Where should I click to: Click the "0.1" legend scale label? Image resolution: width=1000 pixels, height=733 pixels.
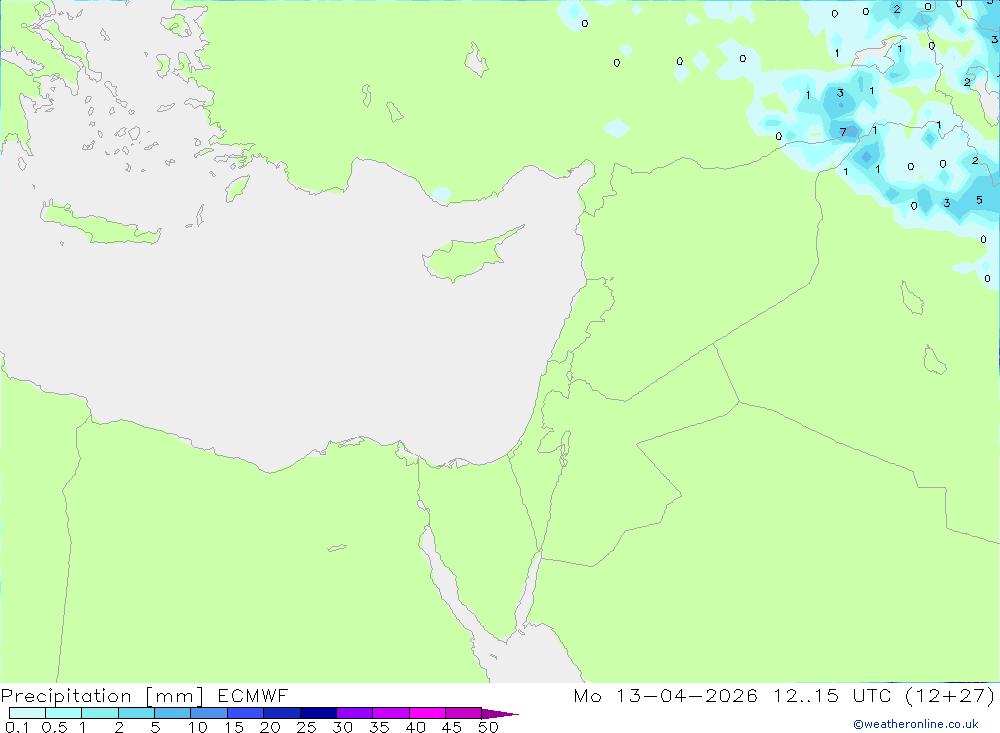click(17, 727)
